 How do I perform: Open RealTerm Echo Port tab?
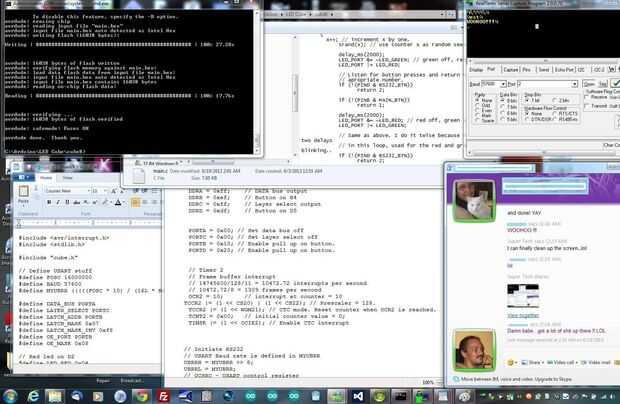pos(564,70)
